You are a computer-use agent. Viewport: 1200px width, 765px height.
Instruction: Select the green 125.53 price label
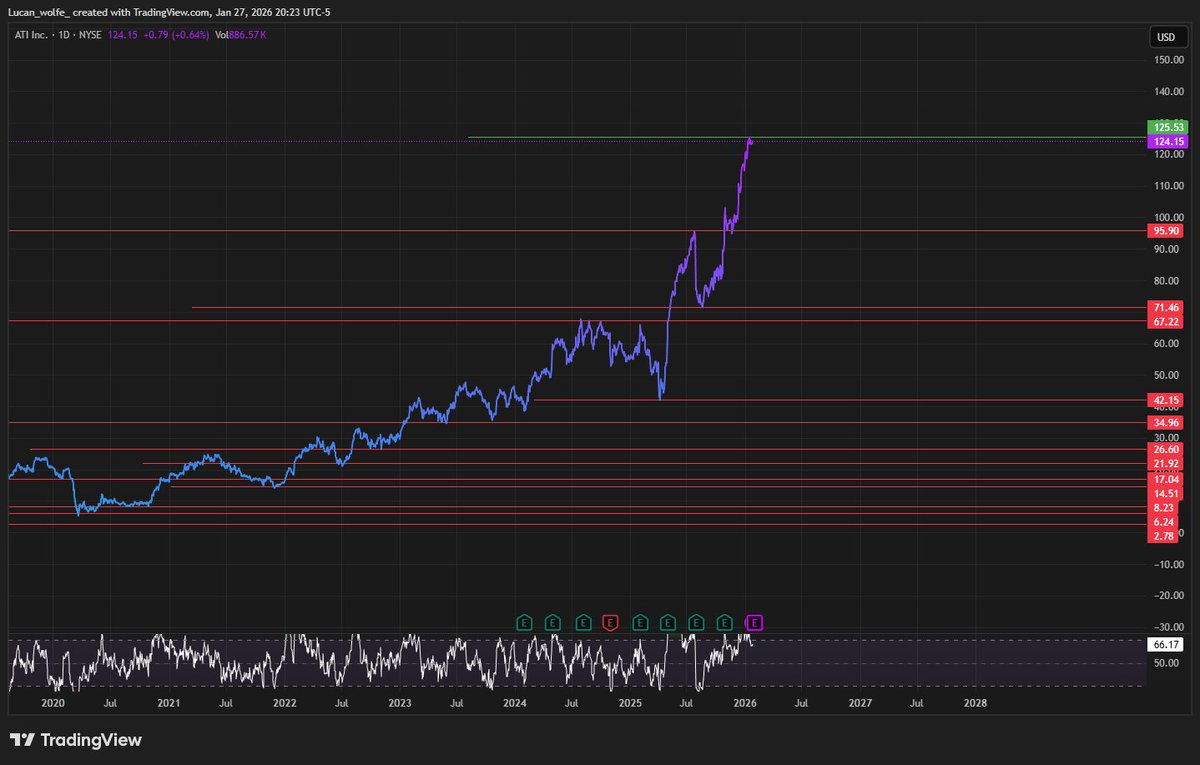1168,127
